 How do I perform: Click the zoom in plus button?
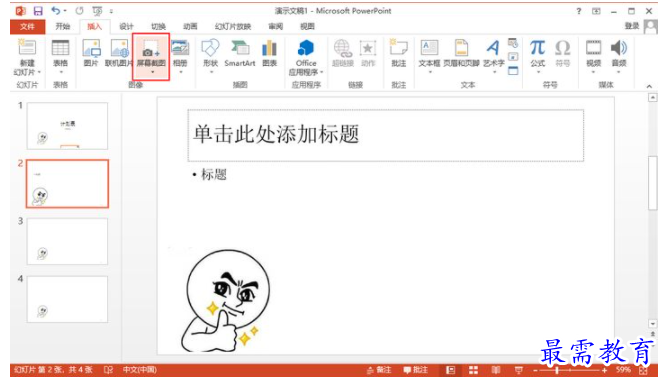pos(605,370)
